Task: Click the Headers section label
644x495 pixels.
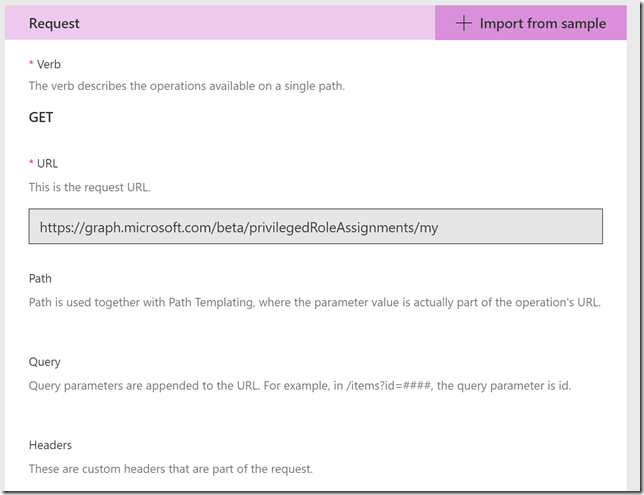Action: (50, 445)
